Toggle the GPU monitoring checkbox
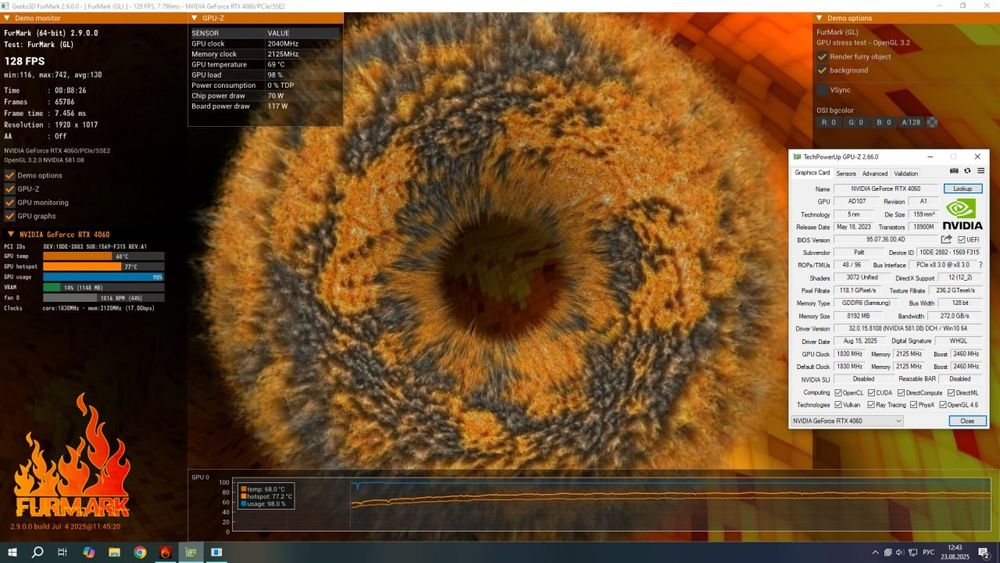1000x563 pixels. [10, 202]
